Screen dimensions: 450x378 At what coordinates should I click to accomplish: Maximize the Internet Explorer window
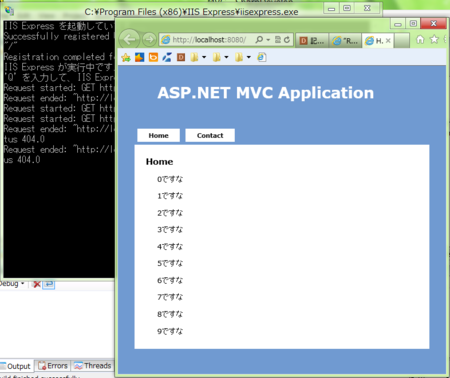[x=413, y=24]
